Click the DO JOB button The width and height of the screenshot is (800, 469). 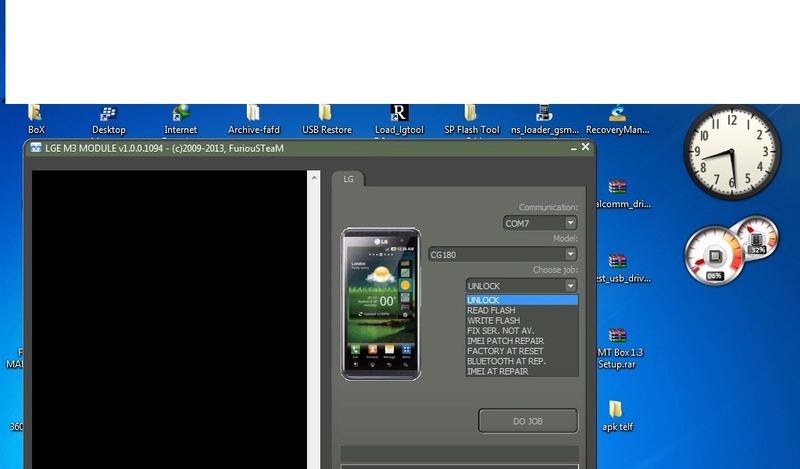(528, 421)
